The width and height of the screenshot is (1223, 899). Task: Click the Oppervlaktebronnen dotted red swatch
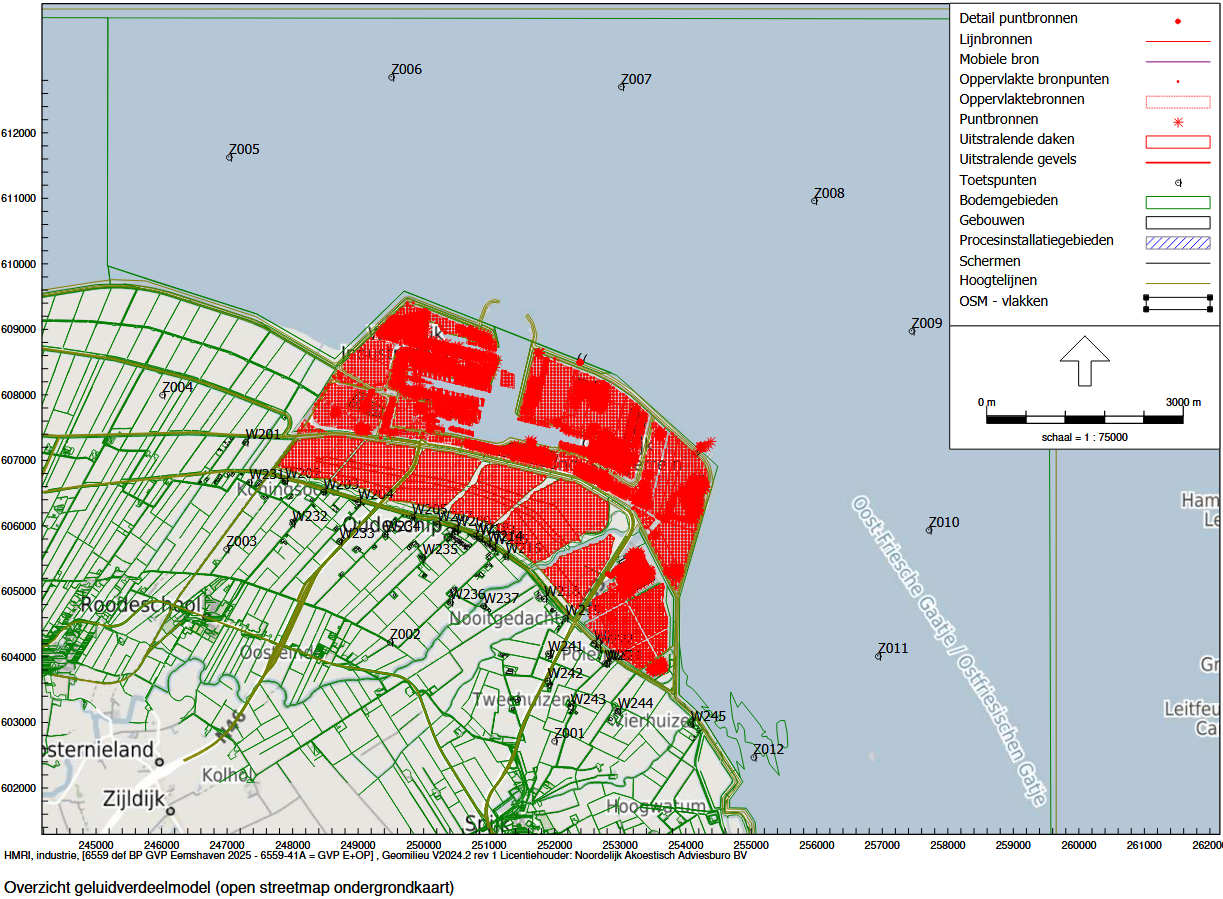coord(1177,102)
